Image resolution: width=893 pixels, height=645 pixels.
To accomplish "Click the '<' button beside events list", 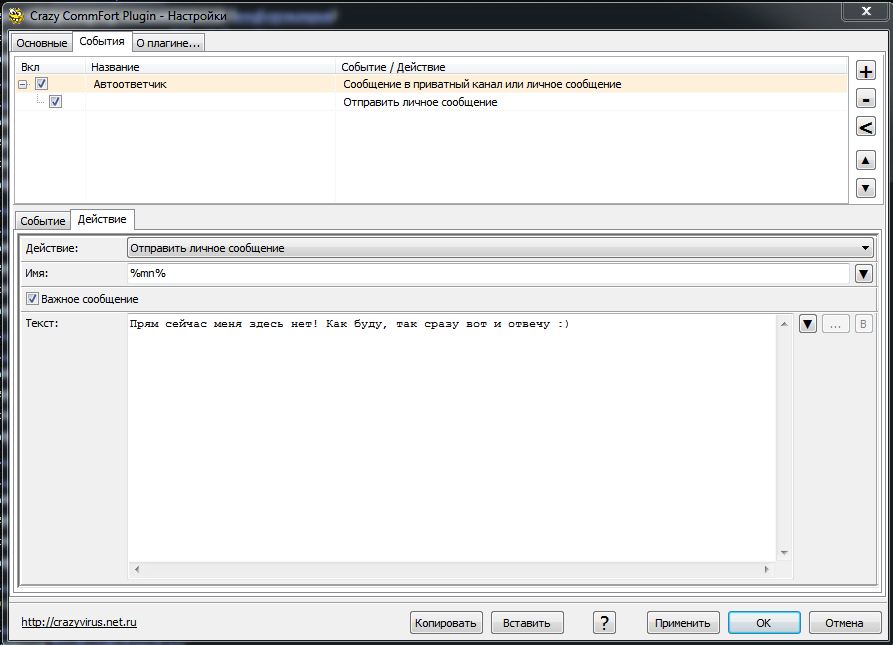I will click(x=866, y=127).
